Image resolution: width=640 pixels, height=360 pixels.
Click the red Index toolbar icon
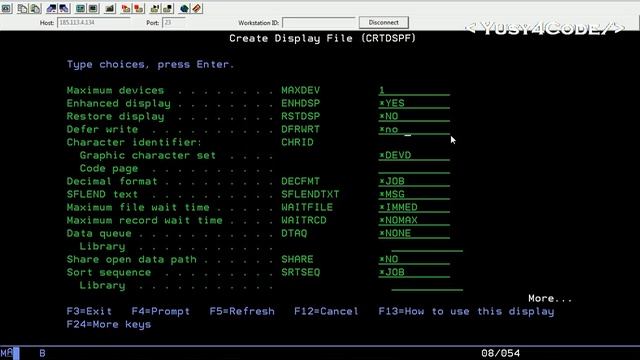tap(197, 8)
